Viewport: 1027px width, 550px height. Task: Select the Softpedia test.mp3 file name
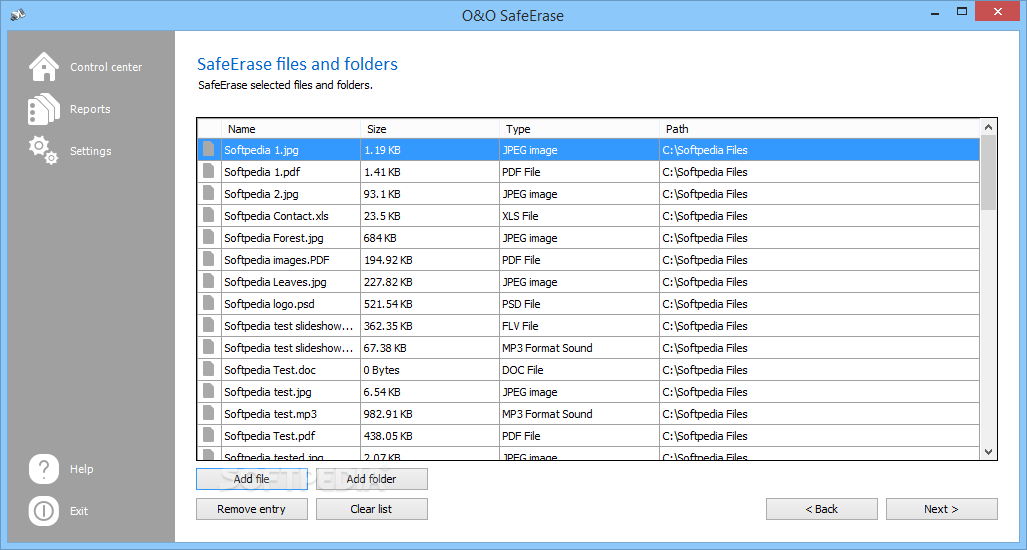point(271,414)
